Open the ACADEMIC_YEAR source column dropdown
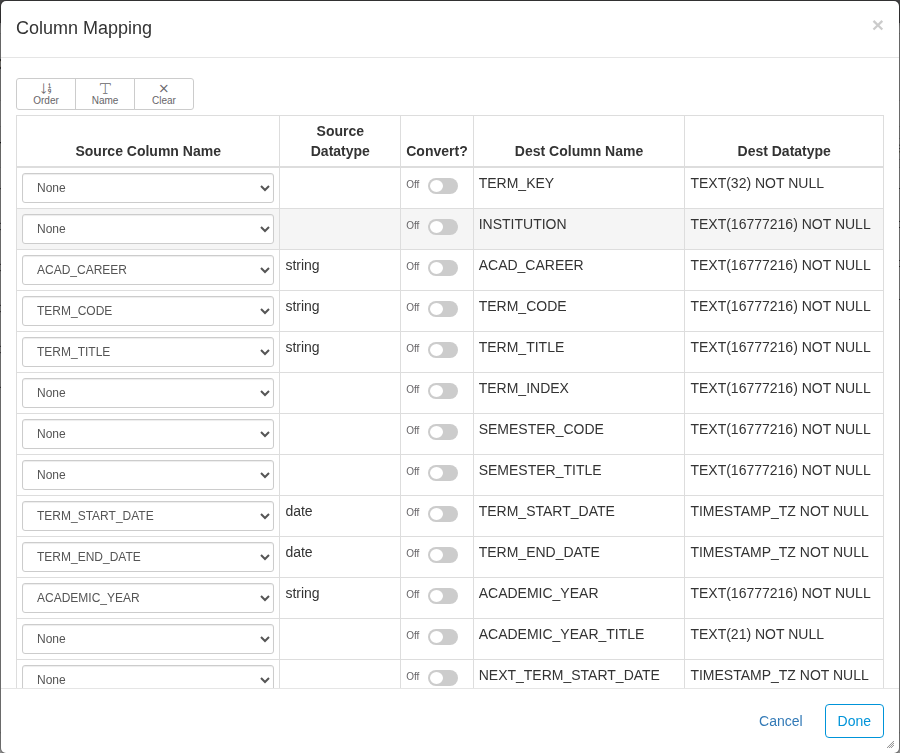 coord(148,598)
